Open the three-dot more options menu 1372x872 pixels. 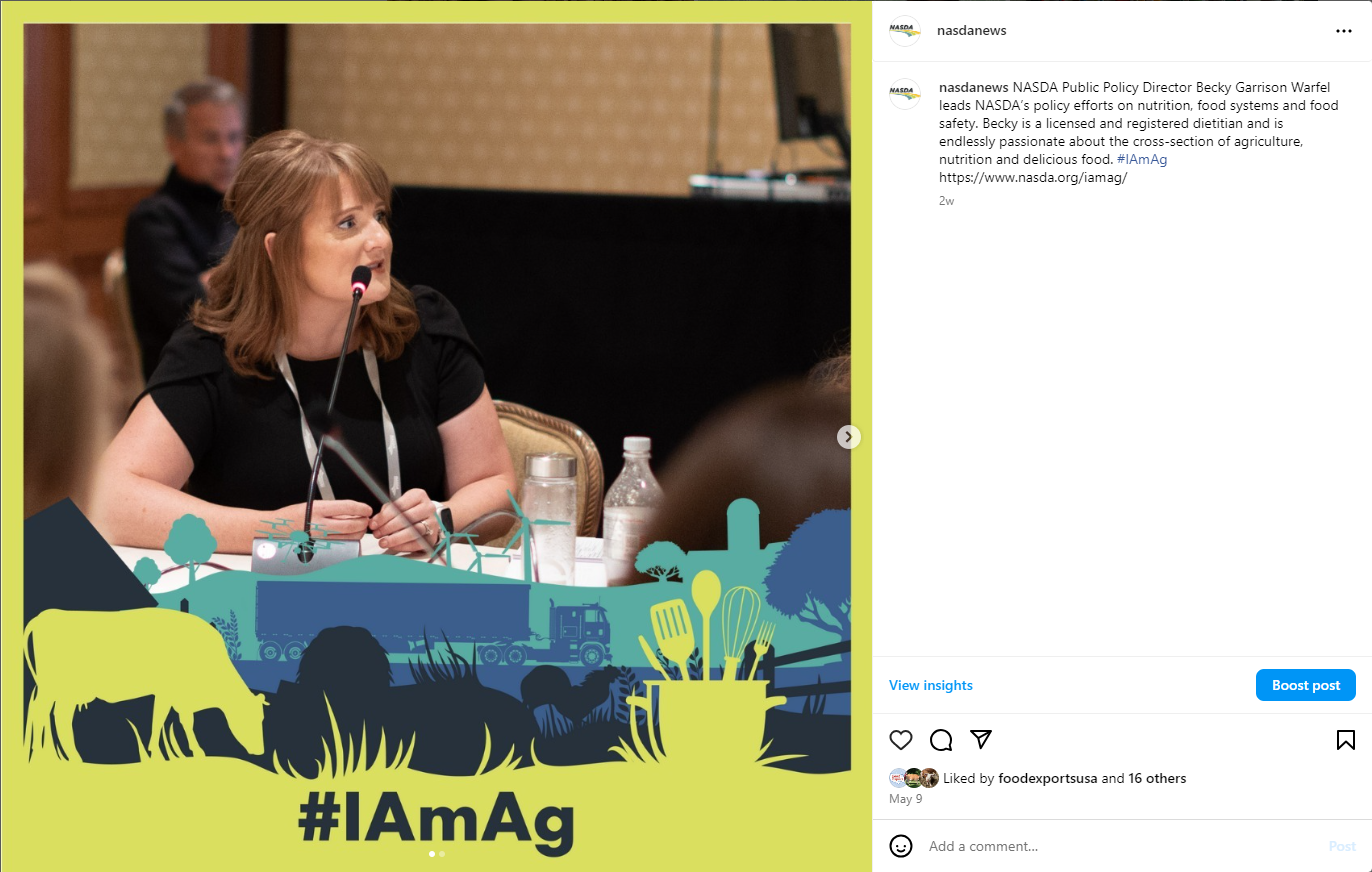[1344, 31]
